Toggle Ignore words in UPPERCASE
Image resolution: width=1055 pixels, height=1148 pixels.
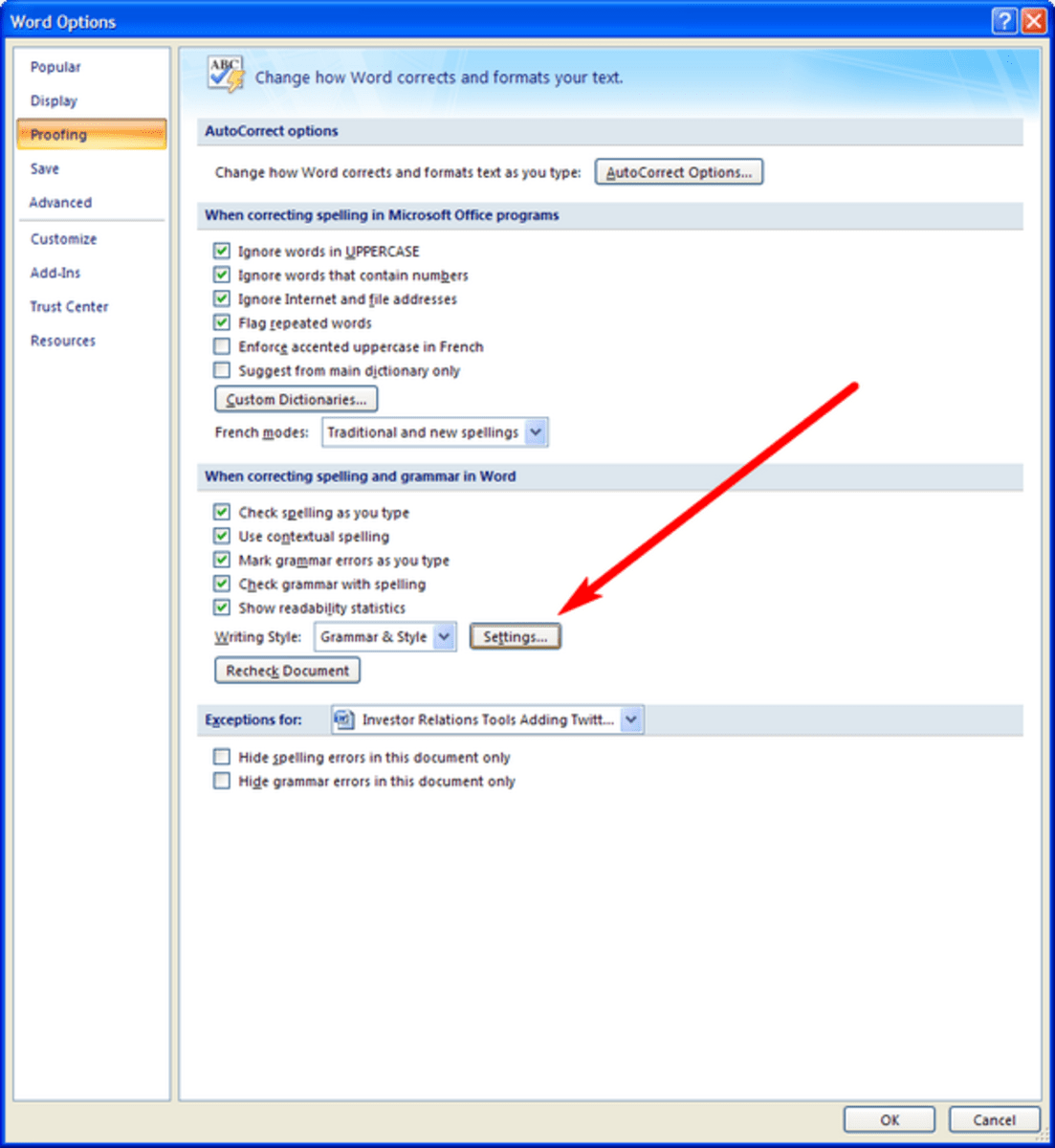[222, 251]
